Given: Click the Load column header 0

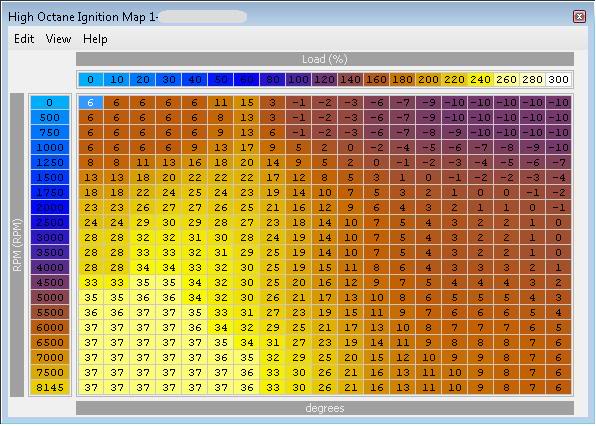Looking at the screenshot, I should [x=90, y=79].
